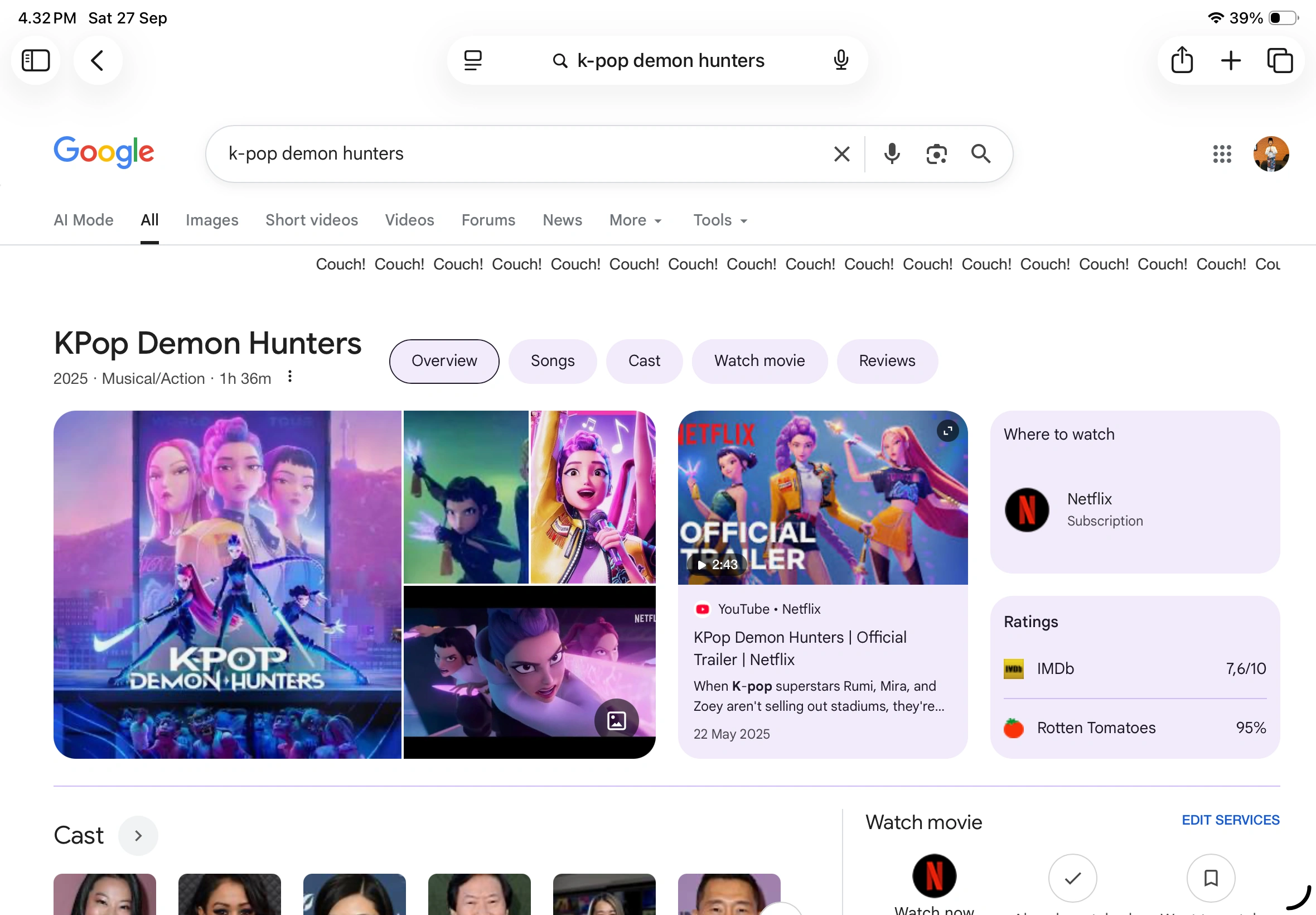The width and height of the screenshot is (1316, 915).
Task: Open the Reviews chip for the movie
Action: pyautogui.click(x=886, y=360)
